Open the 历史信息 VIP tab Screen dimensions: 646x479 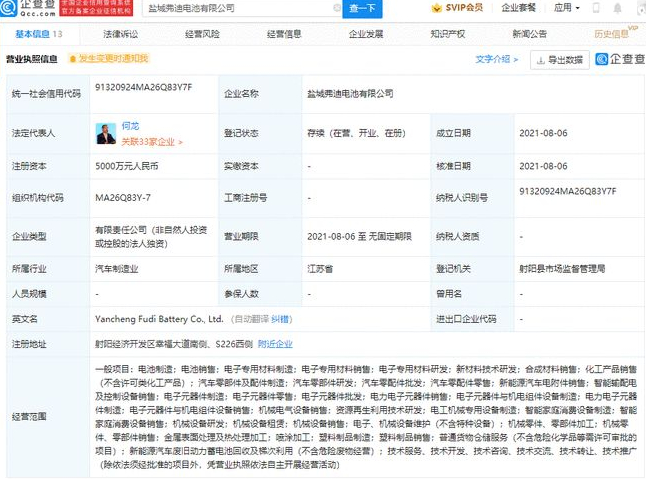pos(616,33)
